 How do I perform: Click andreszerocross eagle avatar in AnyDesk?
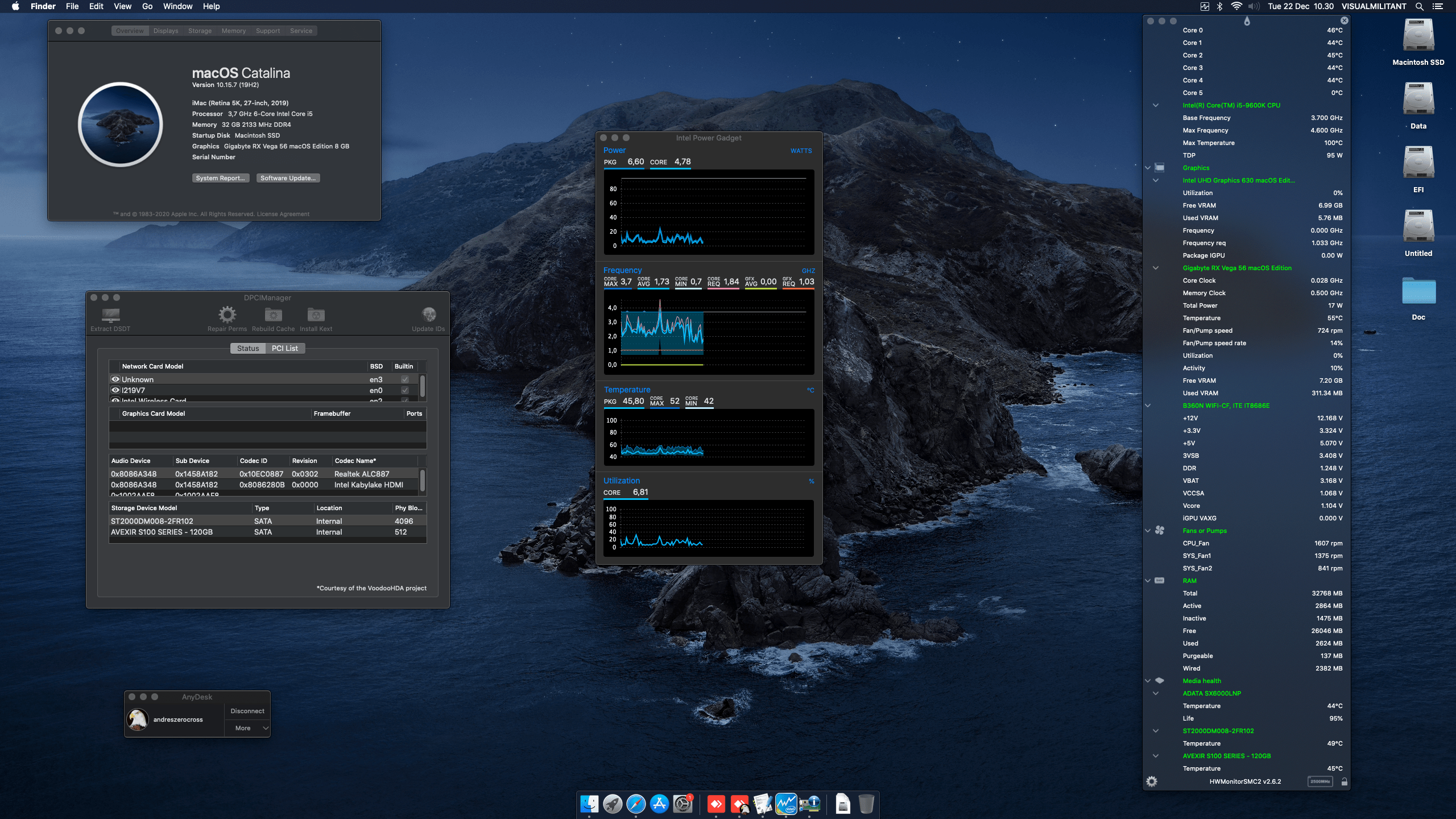coord(138,719)
